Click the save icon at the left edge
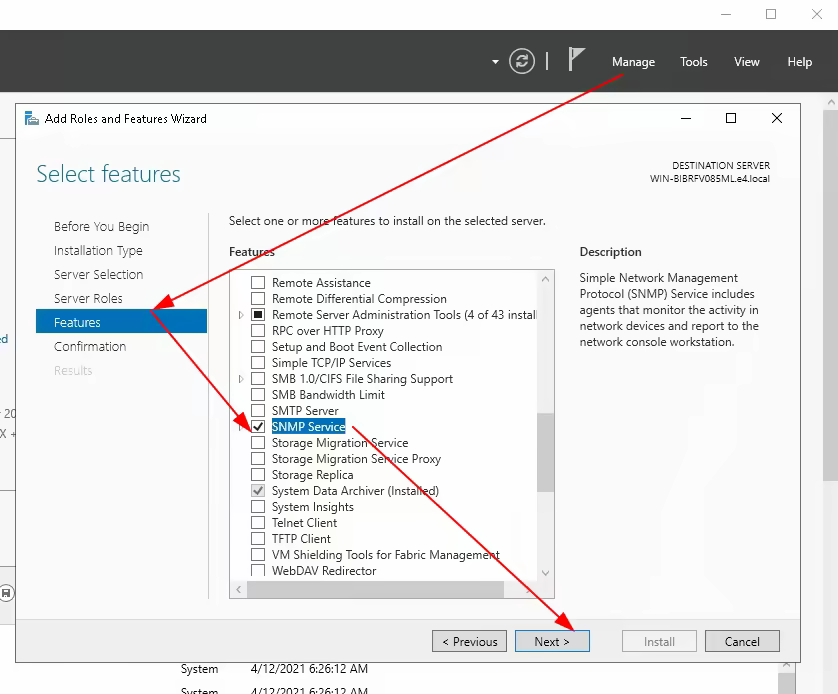 point(6,593)
